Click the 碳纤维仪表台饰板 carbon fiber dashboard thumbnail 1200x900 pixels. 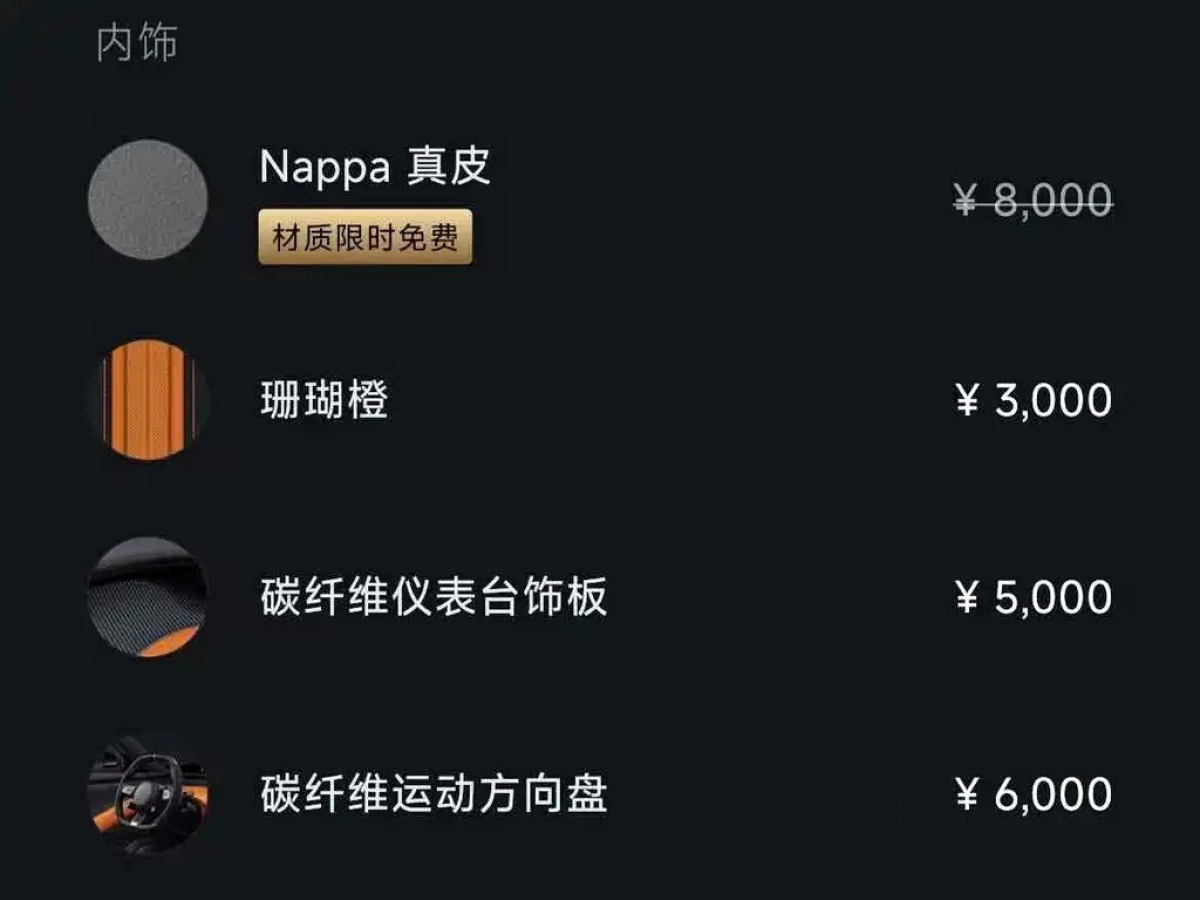point(149,598)
